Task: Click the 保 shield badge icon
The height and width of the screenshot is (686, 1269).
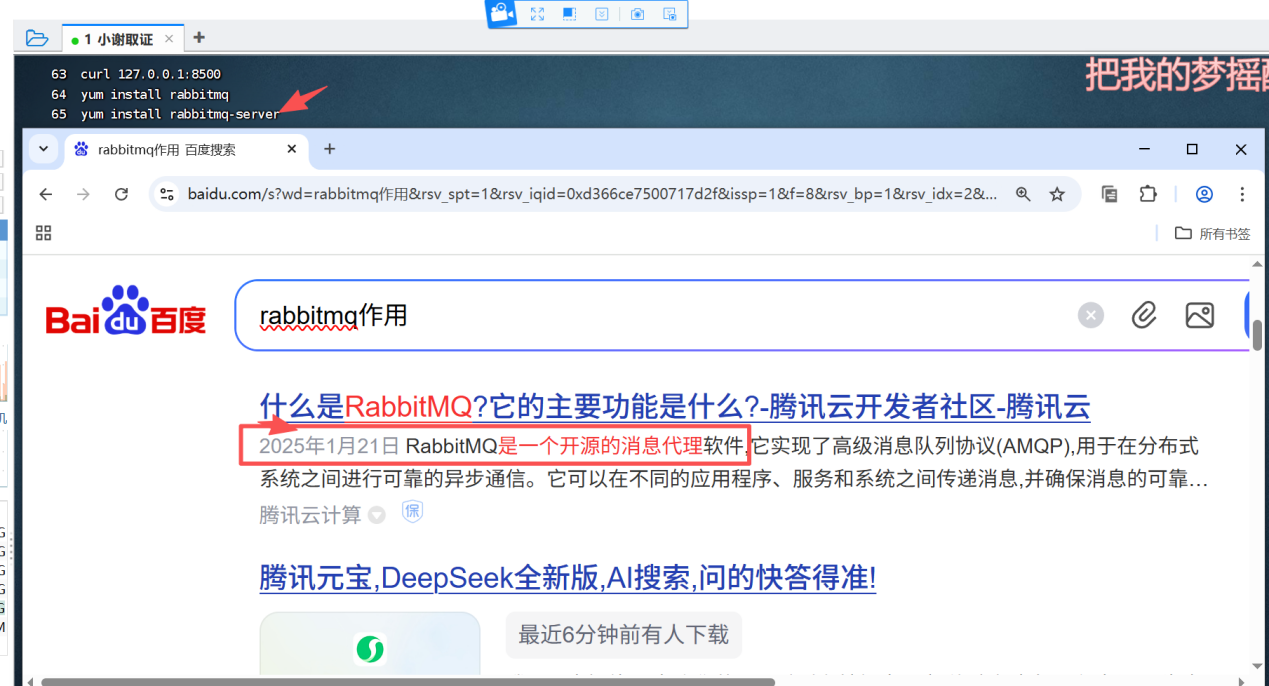Action: coord(412,512)
